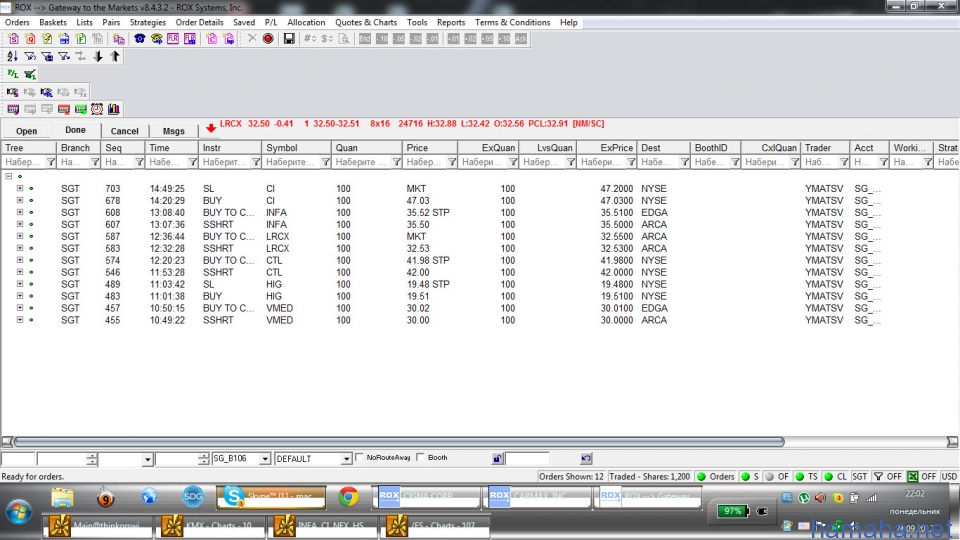The width and height of the screenshot is (960, 540).
Task: Click the -.10 price decrement button
Action: (x=382, y=39)
